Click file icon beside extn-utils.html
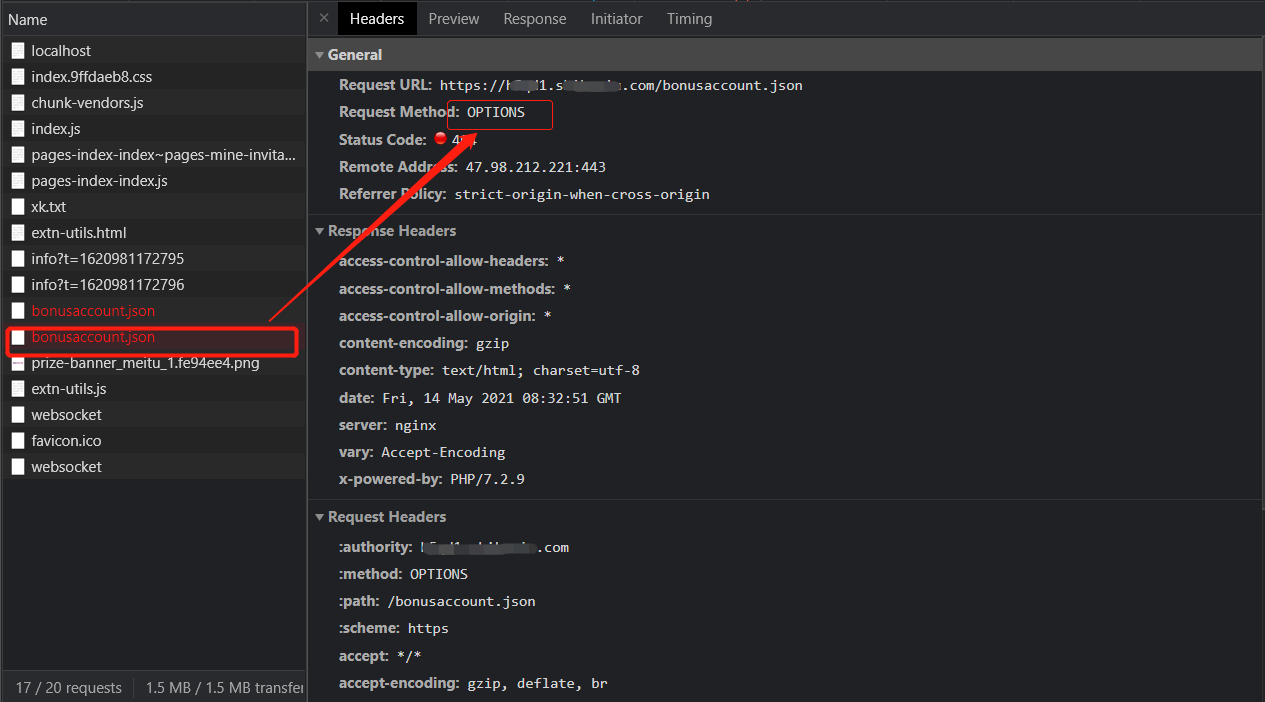1265x702 pixels. [18, 233]
